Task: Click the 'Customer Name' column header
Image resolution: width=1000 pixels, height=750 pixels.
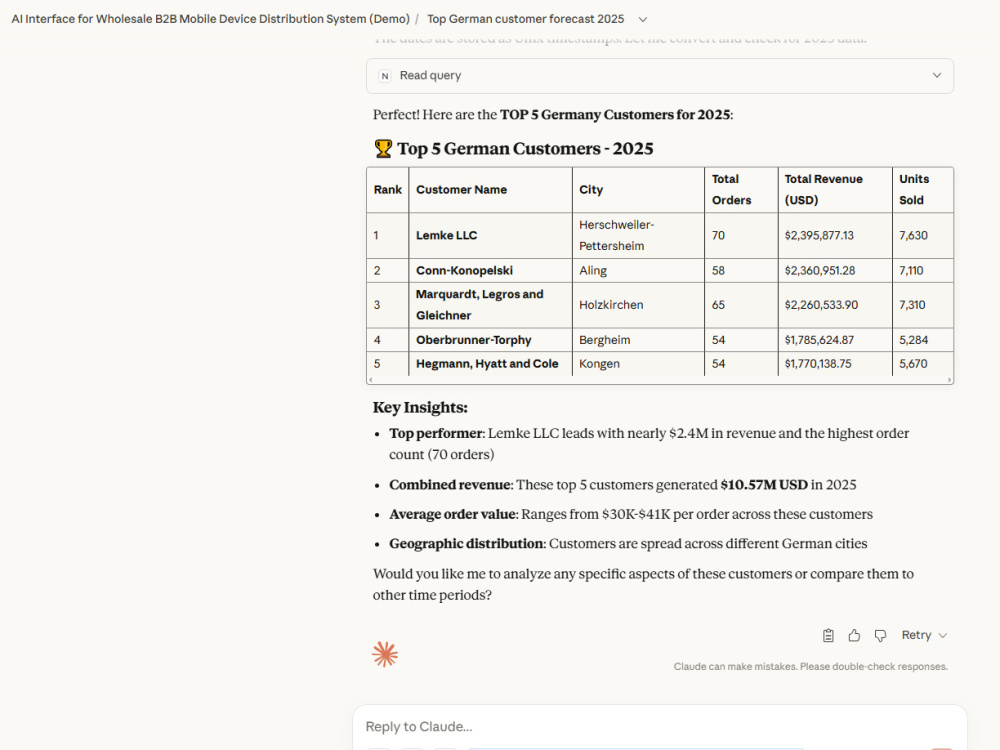Action: coord(490,189)
